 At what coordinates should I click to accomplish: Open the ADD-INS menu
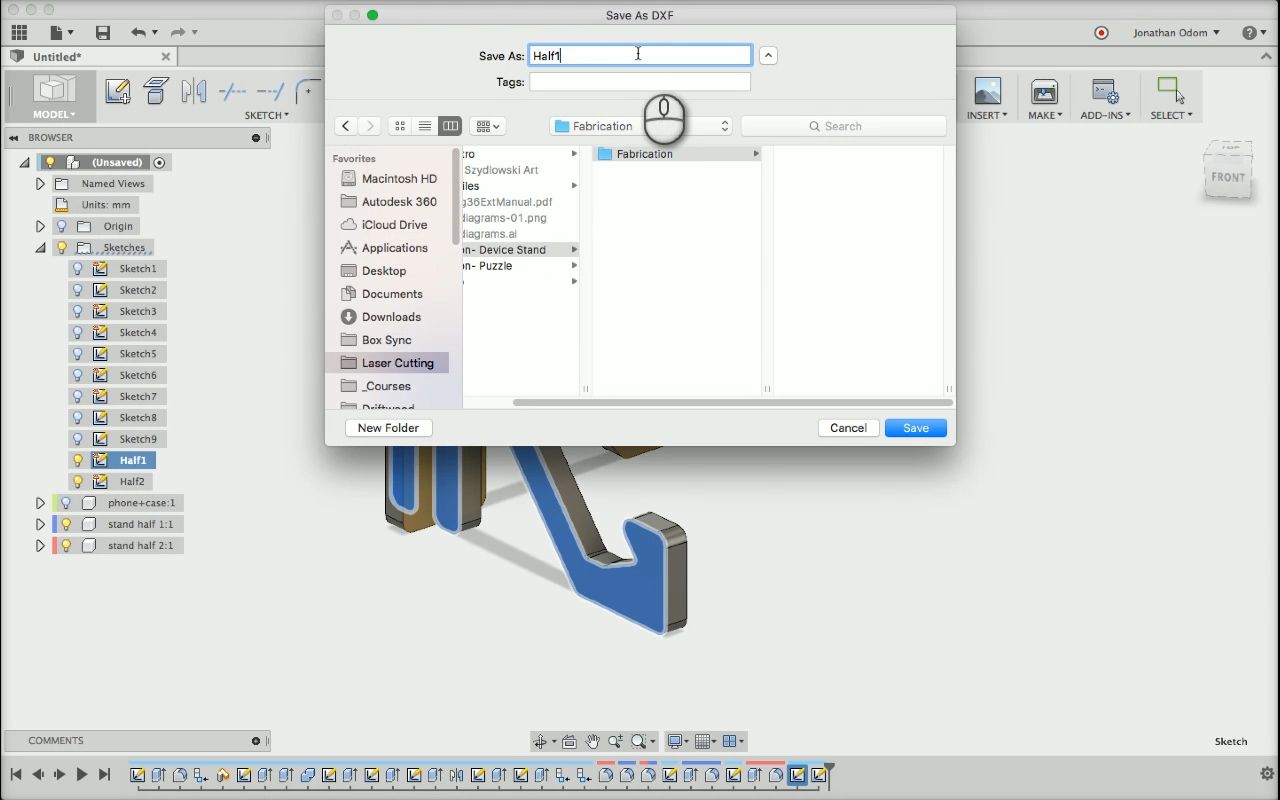pyautogui.click(x=1105, y=115)
